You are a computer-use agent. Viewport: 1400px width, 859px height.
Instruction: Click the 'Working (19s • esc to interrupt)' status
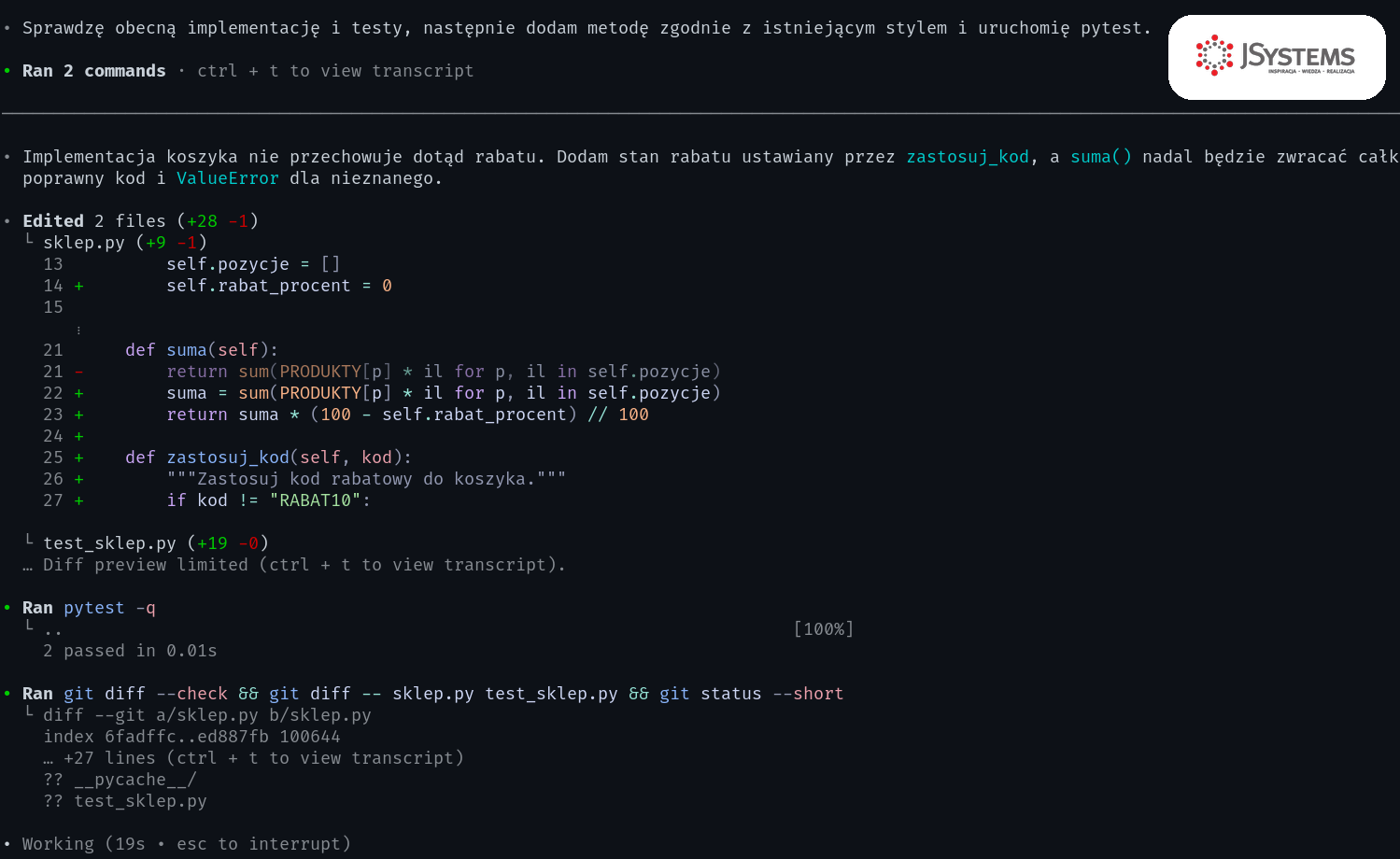tap(187, 844)
